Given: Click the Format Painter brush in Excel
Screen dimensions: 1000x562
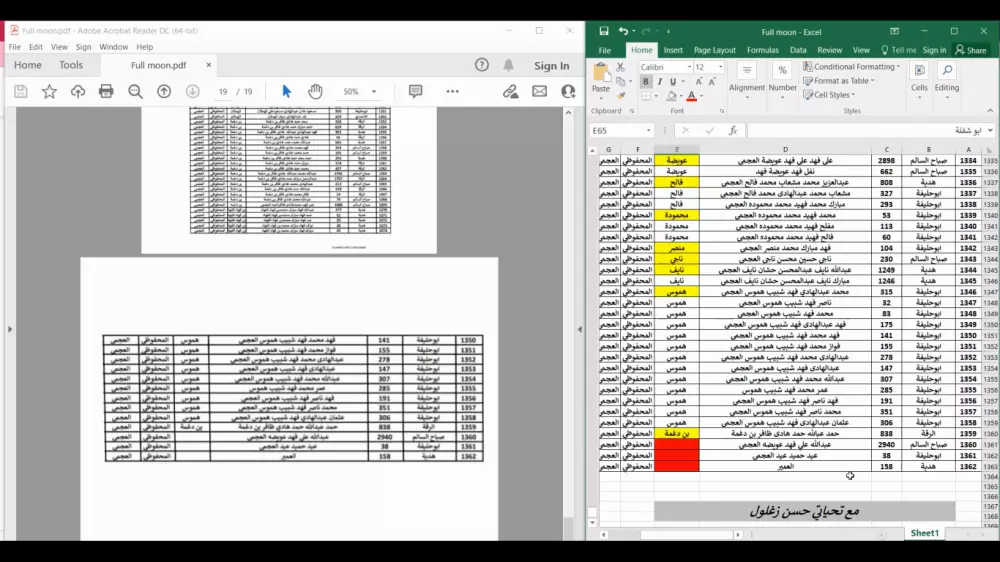Looking at the screenshot, I should click(620, 95).
